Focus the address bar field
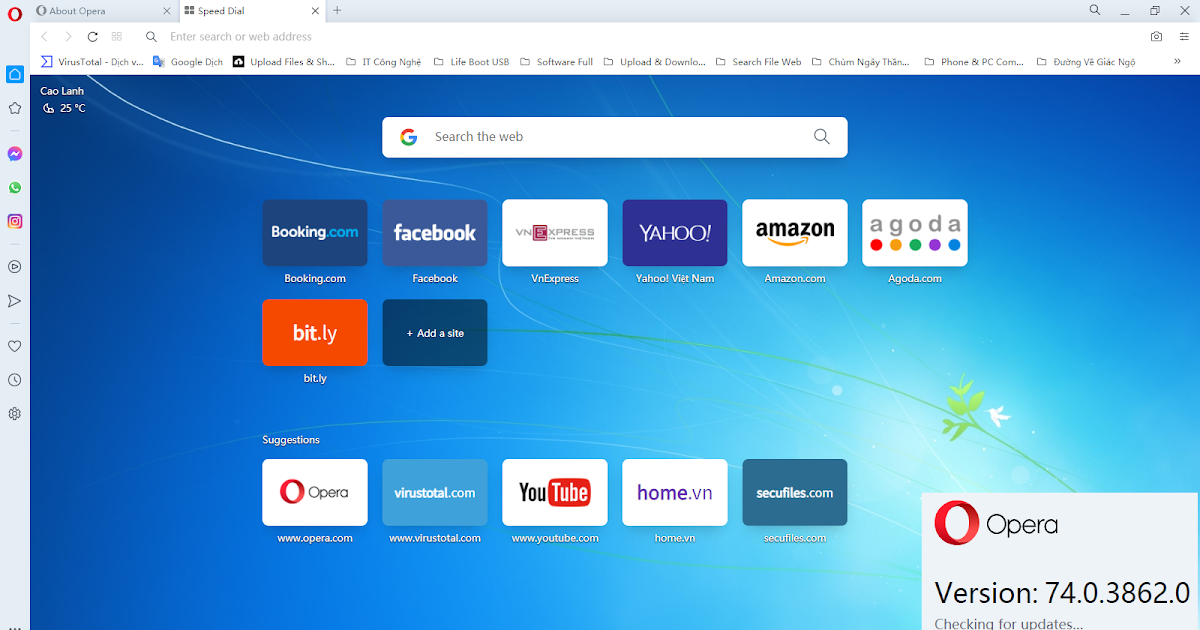Viewport: 1200px width, 630px height. point(640,36)
